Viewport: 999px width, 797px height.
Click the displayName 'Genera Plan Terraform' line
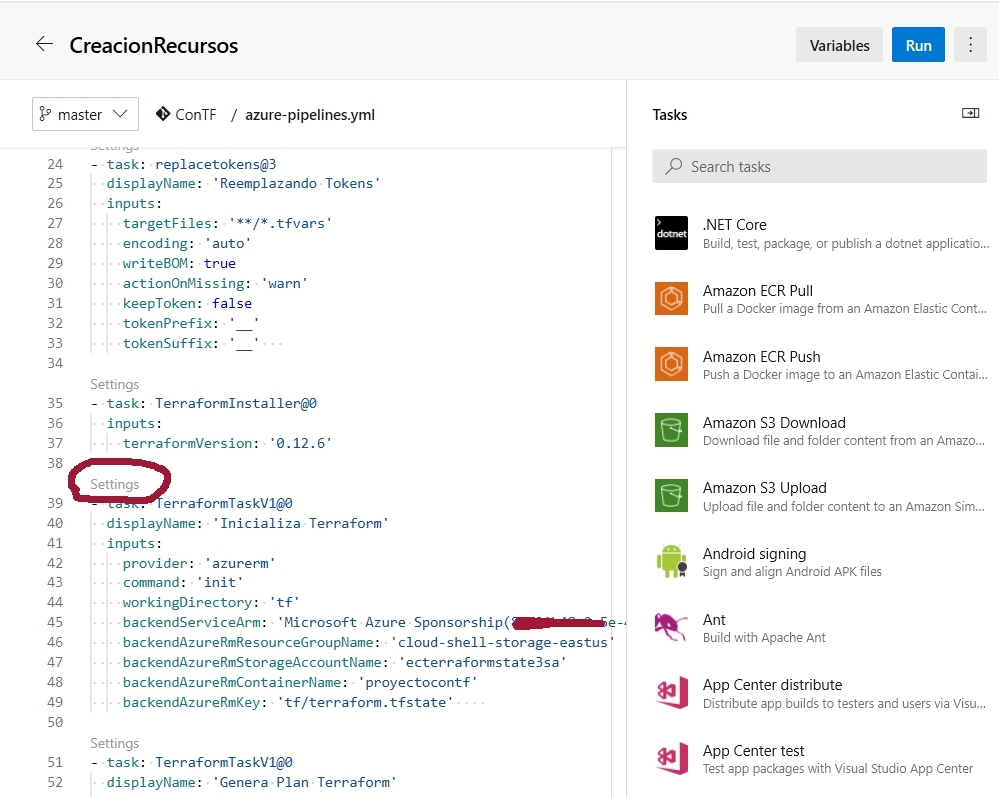coord(252,782)
